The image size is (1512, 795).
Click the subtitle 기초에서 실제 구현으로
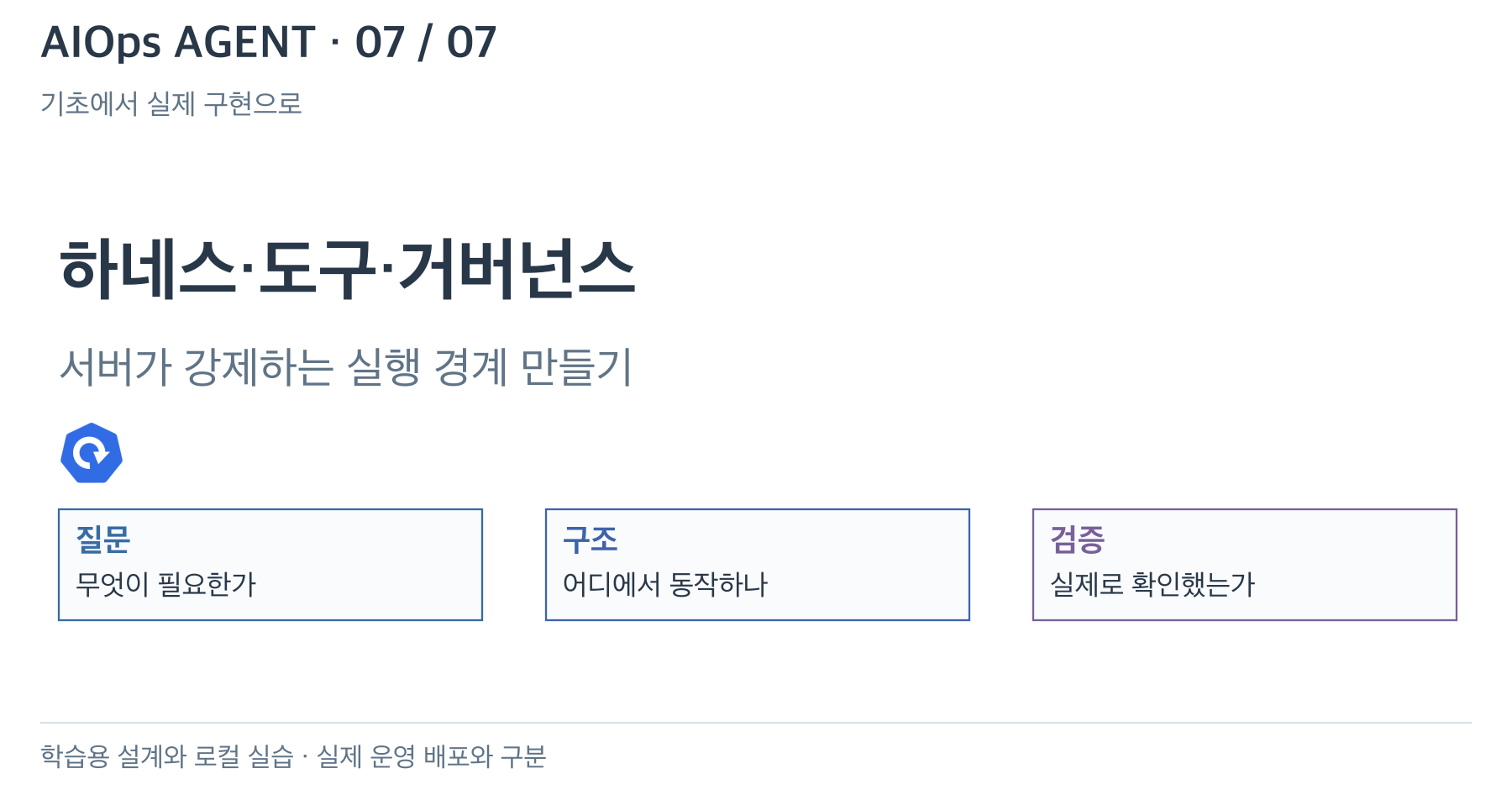(x=171, y=103)
